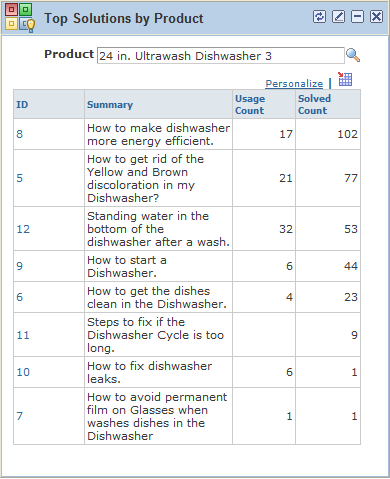
Task: Click the usage count value 21
Action: pyautogui.click(x=286, y=178)
